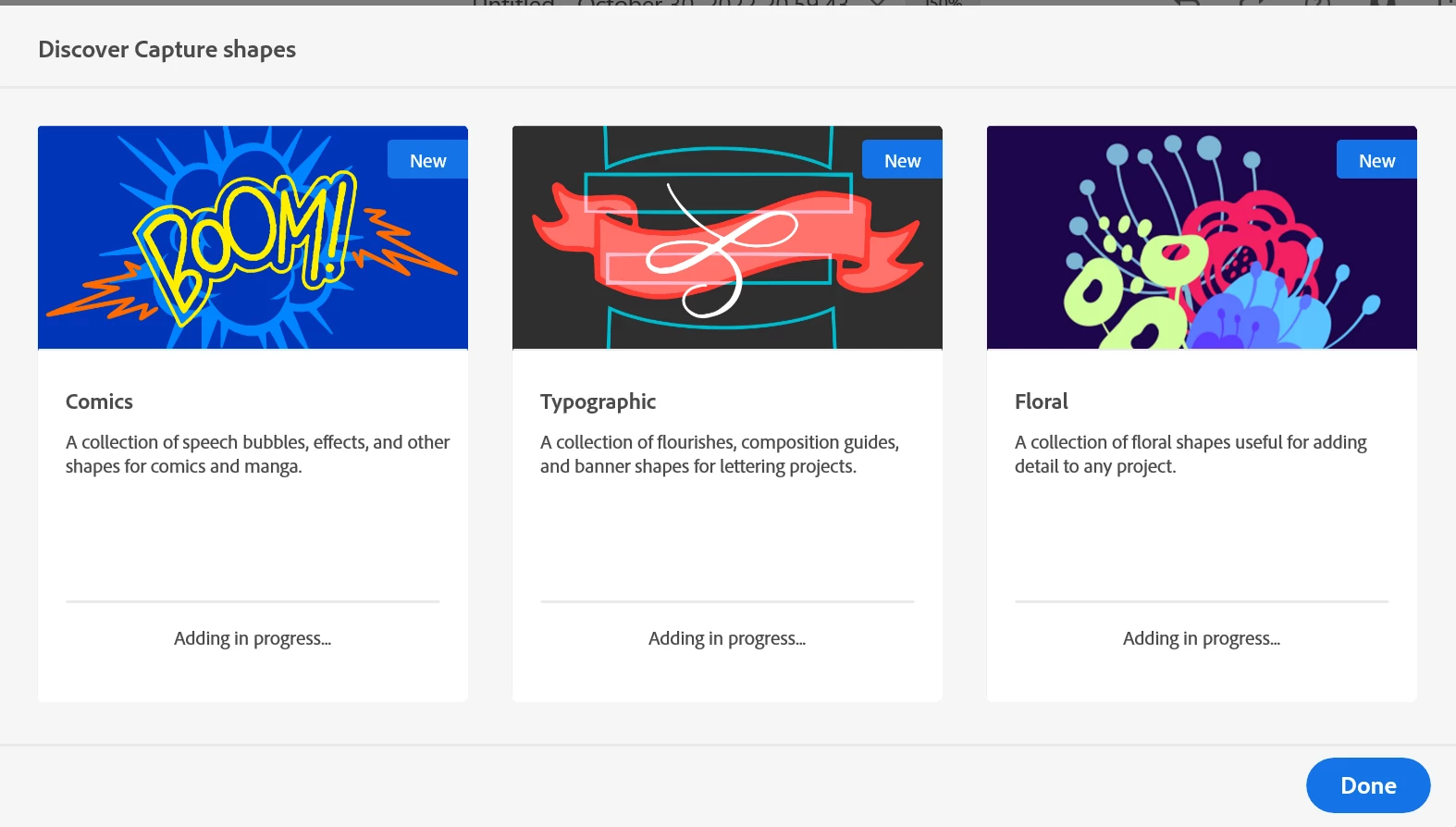
Task: Click the Comics progress bar
Action: [253, 601]
